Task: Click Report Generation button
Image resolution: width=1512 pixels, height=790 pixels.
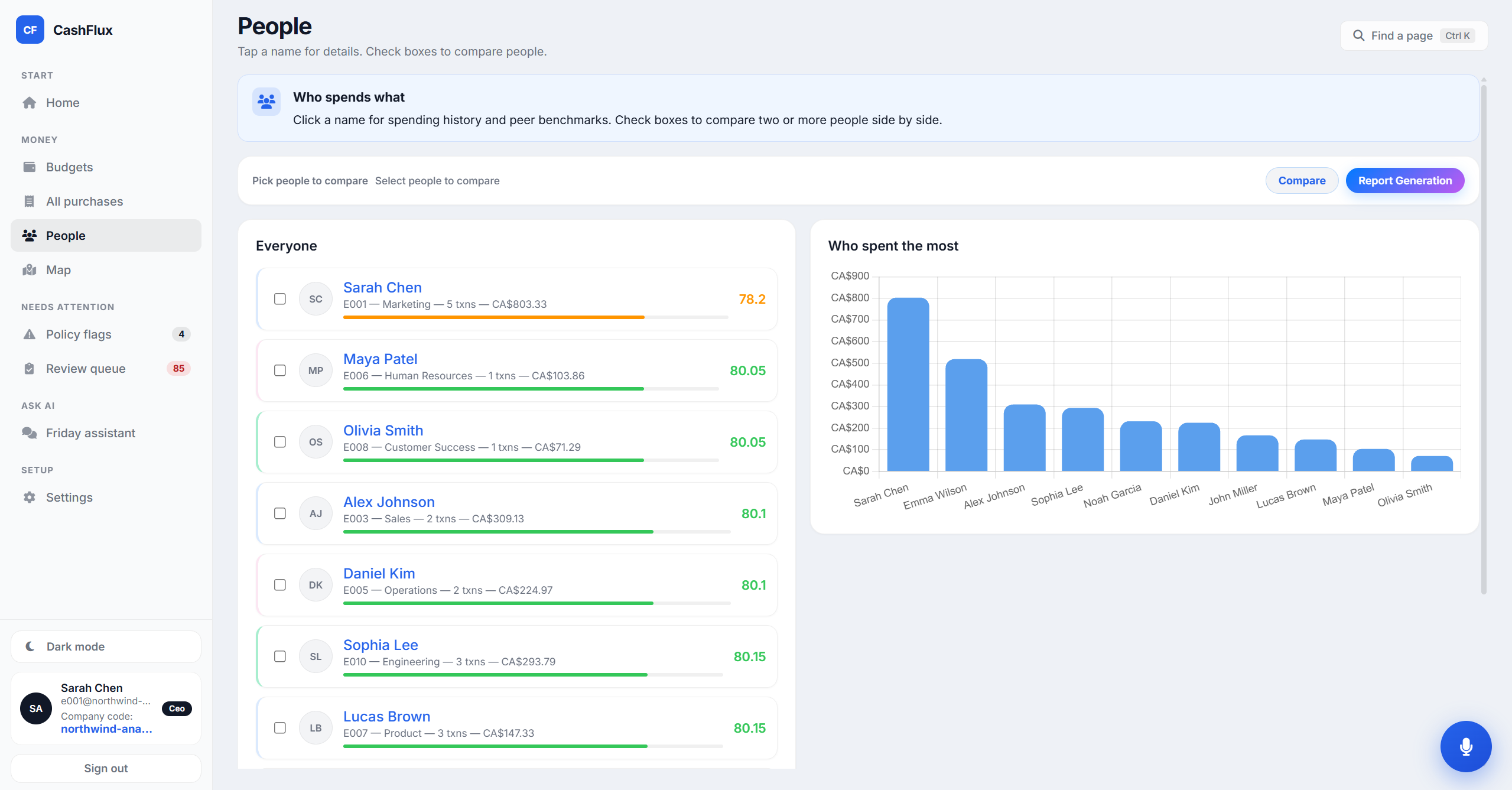Action: point(1404,181)
